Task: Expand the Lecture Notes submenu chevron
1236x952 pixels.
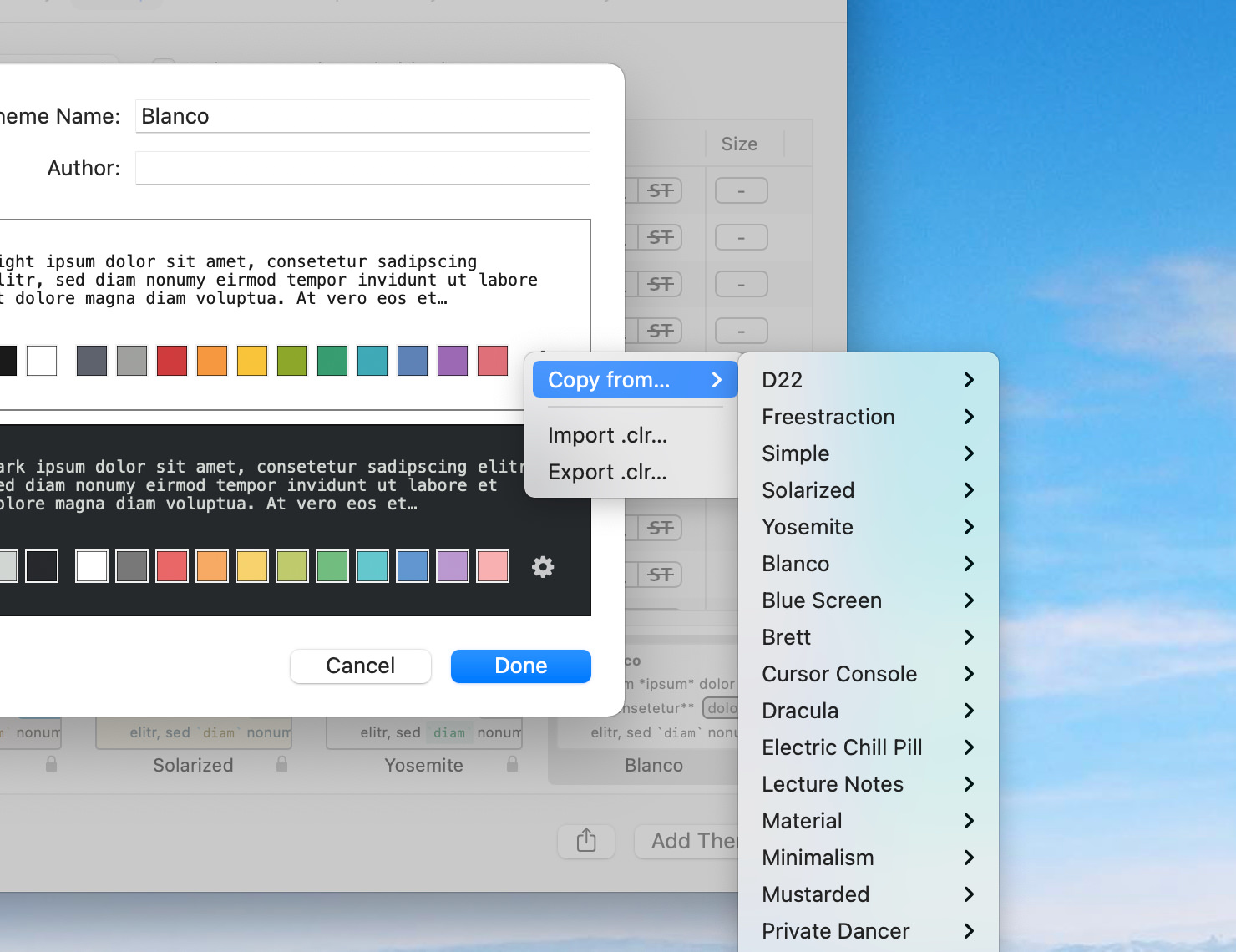Action: [x=969, y=784]
